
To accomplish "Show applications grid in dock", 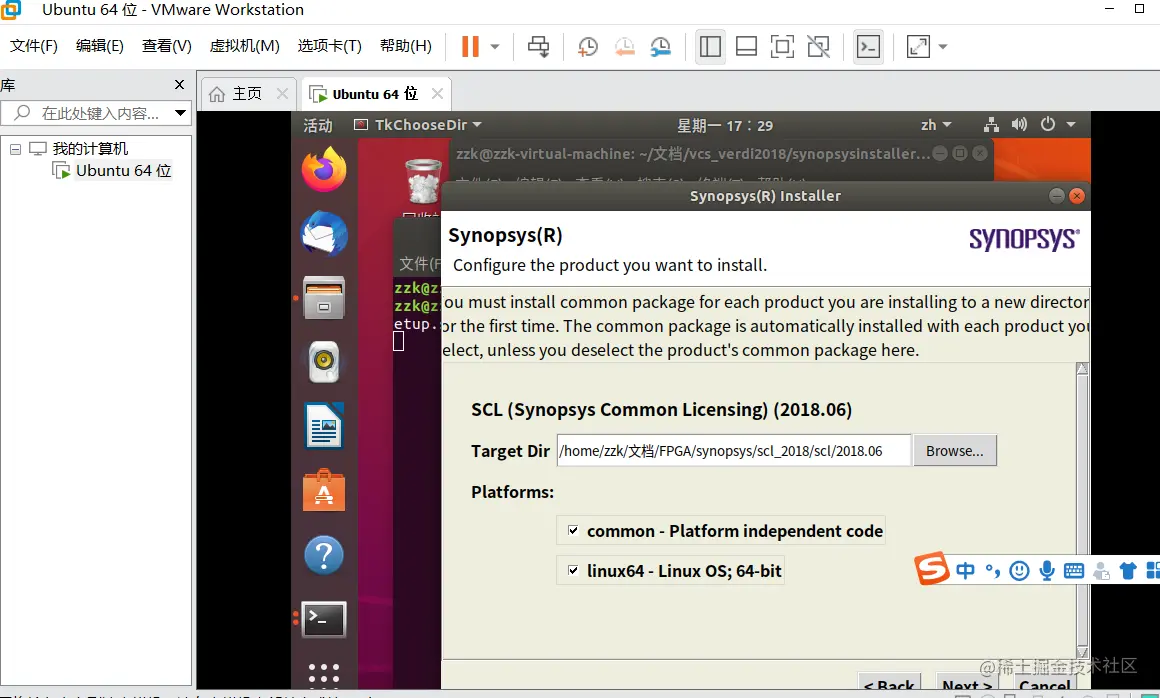I will click(x=324, y=674).
